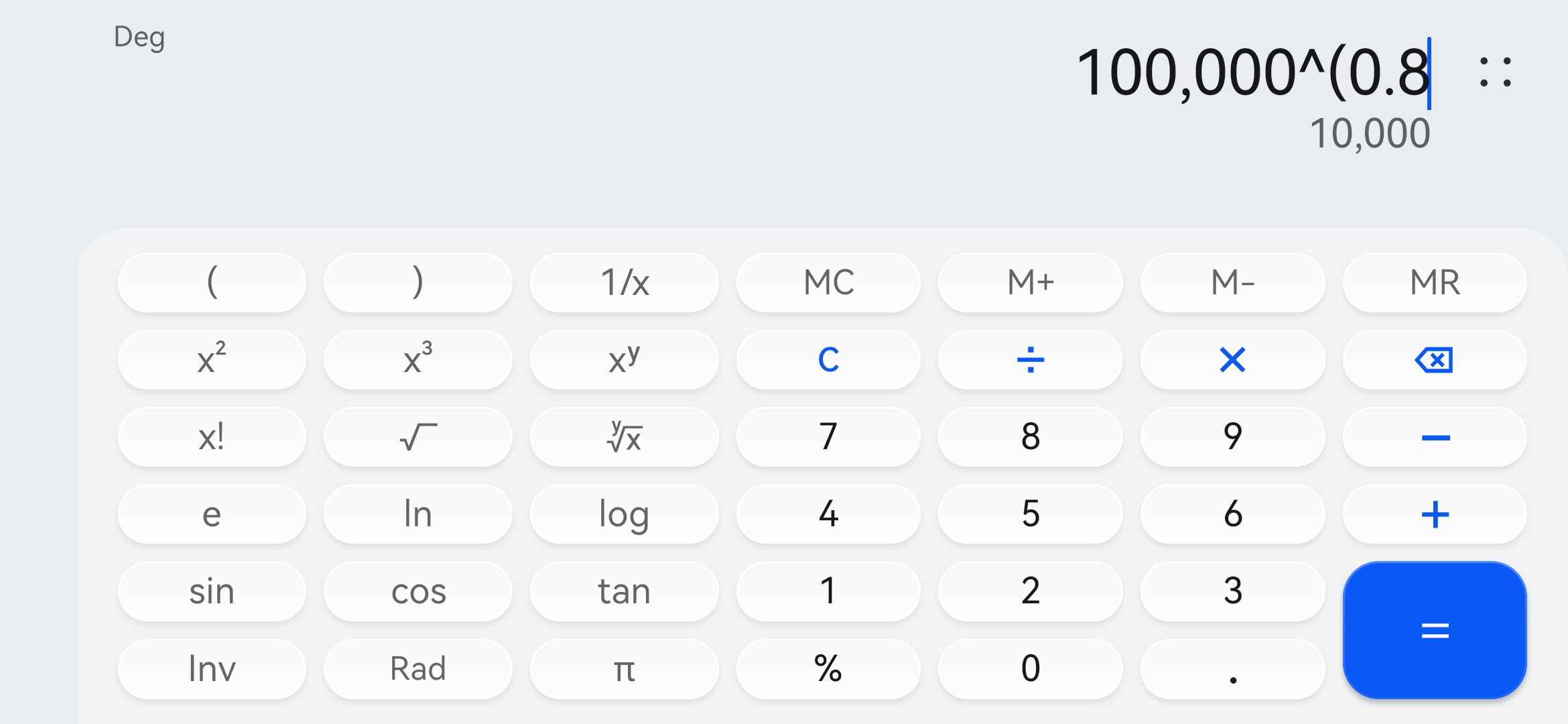Tap the backspace delete icon
Screen dimensions: 1568x724
point(1434,360)
